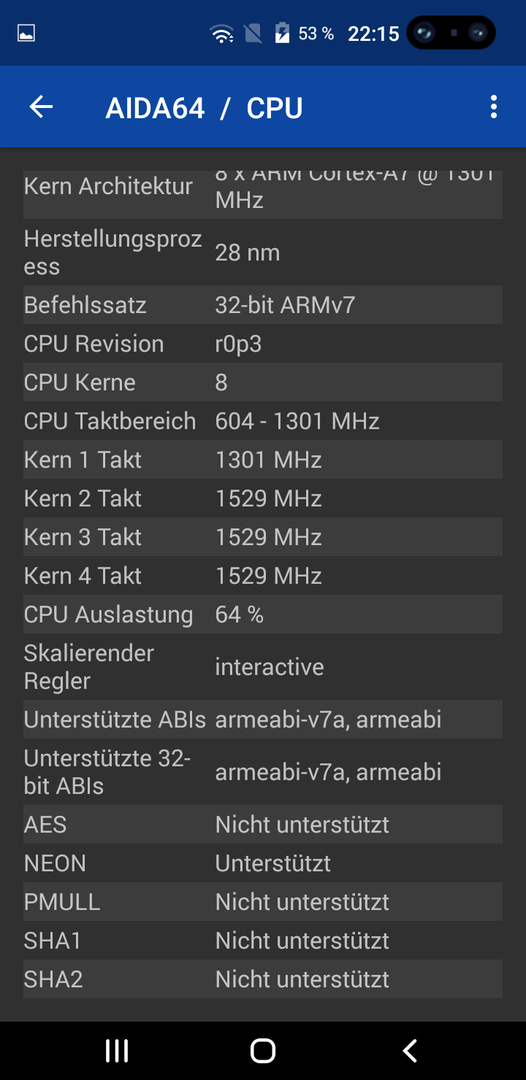Tap the Kern 1 Takt row
526x1080 pixels.
263,459
